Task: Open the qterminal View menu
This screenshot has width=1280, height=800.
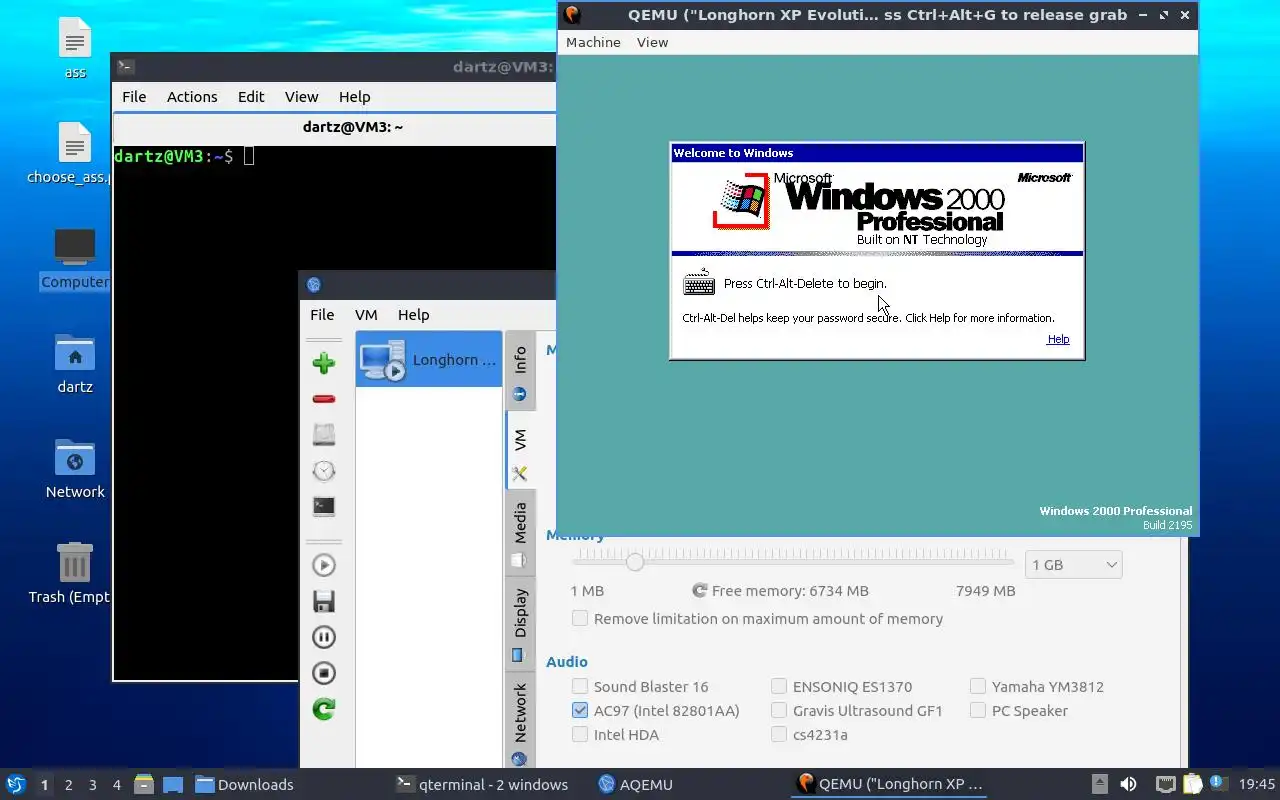Action: tap(301, 96)
